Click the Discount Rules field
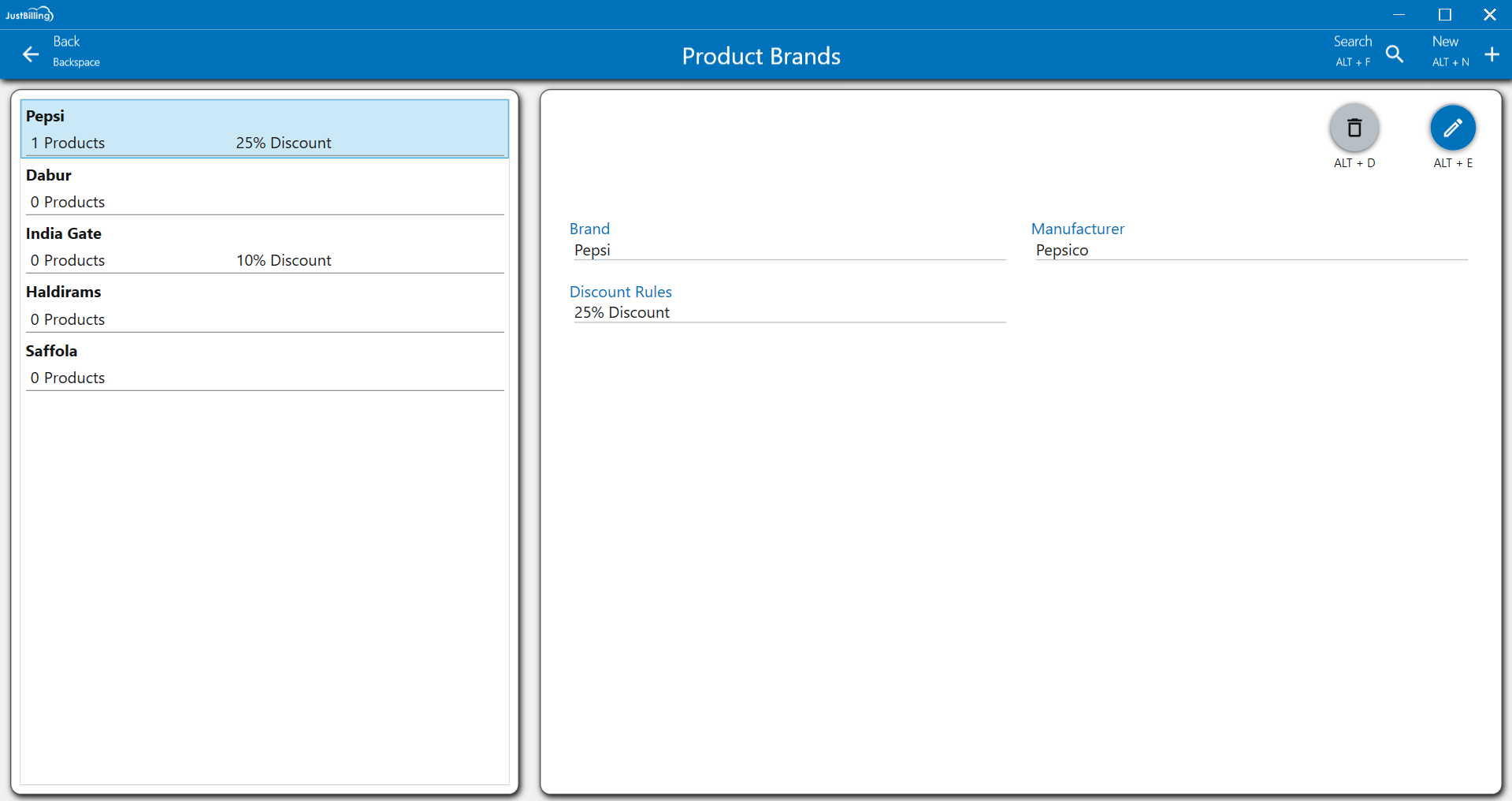This screenshot has height=801, width=1512. coord(788,312)
